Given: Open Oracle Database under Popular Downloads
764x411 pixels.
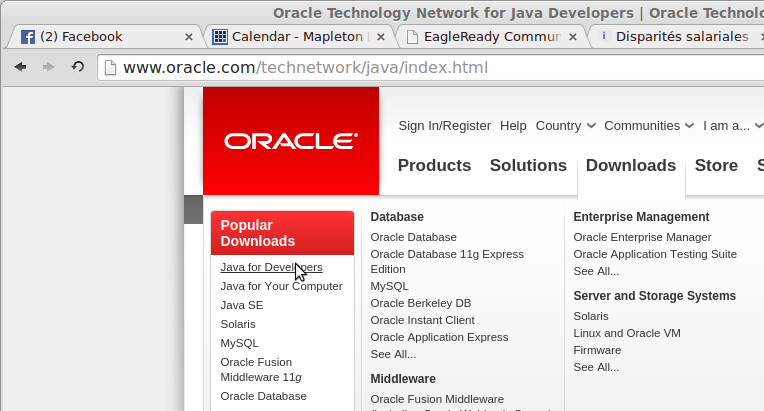Looking at the screenshot, I should tap(263, 396).
